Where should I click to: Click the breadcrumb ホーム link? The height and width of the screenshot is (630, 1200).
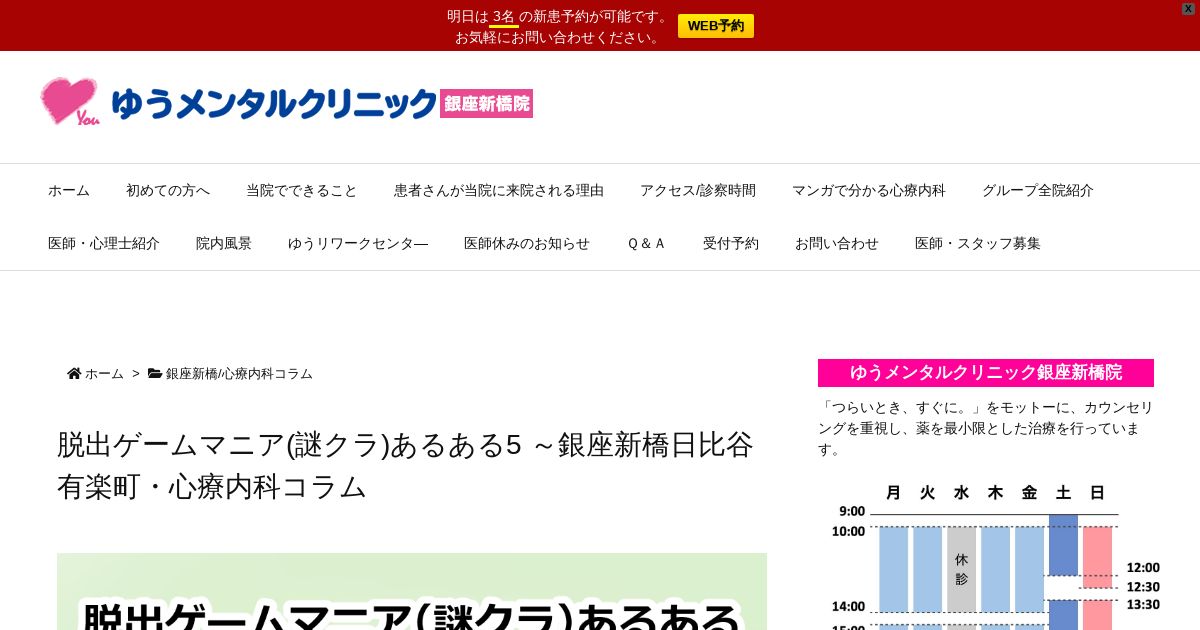[x=104, y=373]
